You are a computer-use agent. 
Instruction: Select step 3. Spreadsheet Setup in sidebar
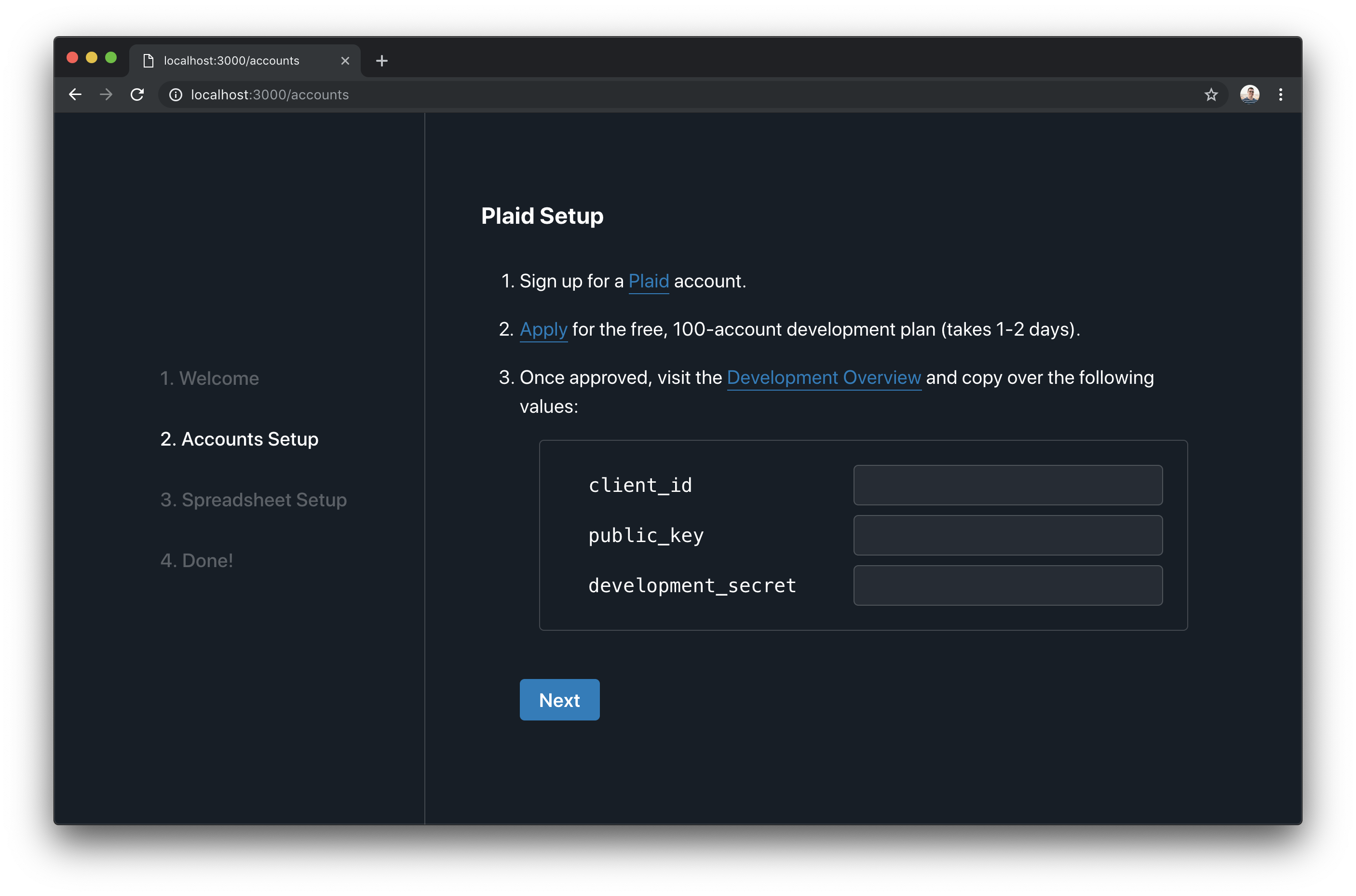254,500
